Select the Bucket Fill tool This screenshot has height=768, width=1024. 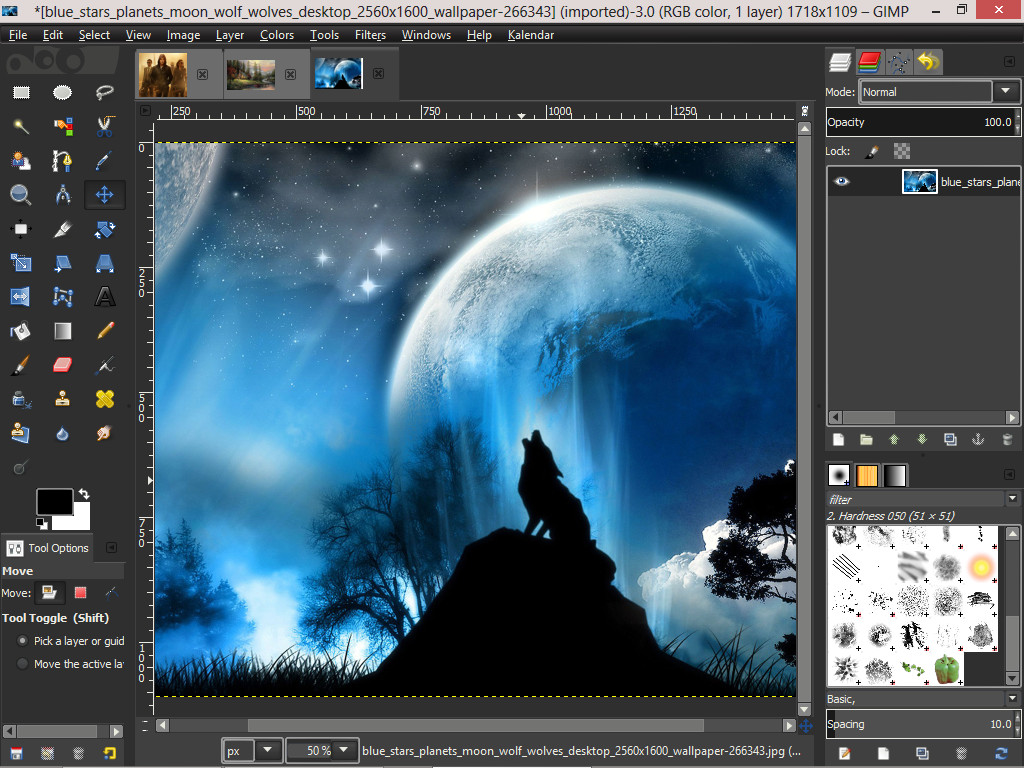pos(21,330)
